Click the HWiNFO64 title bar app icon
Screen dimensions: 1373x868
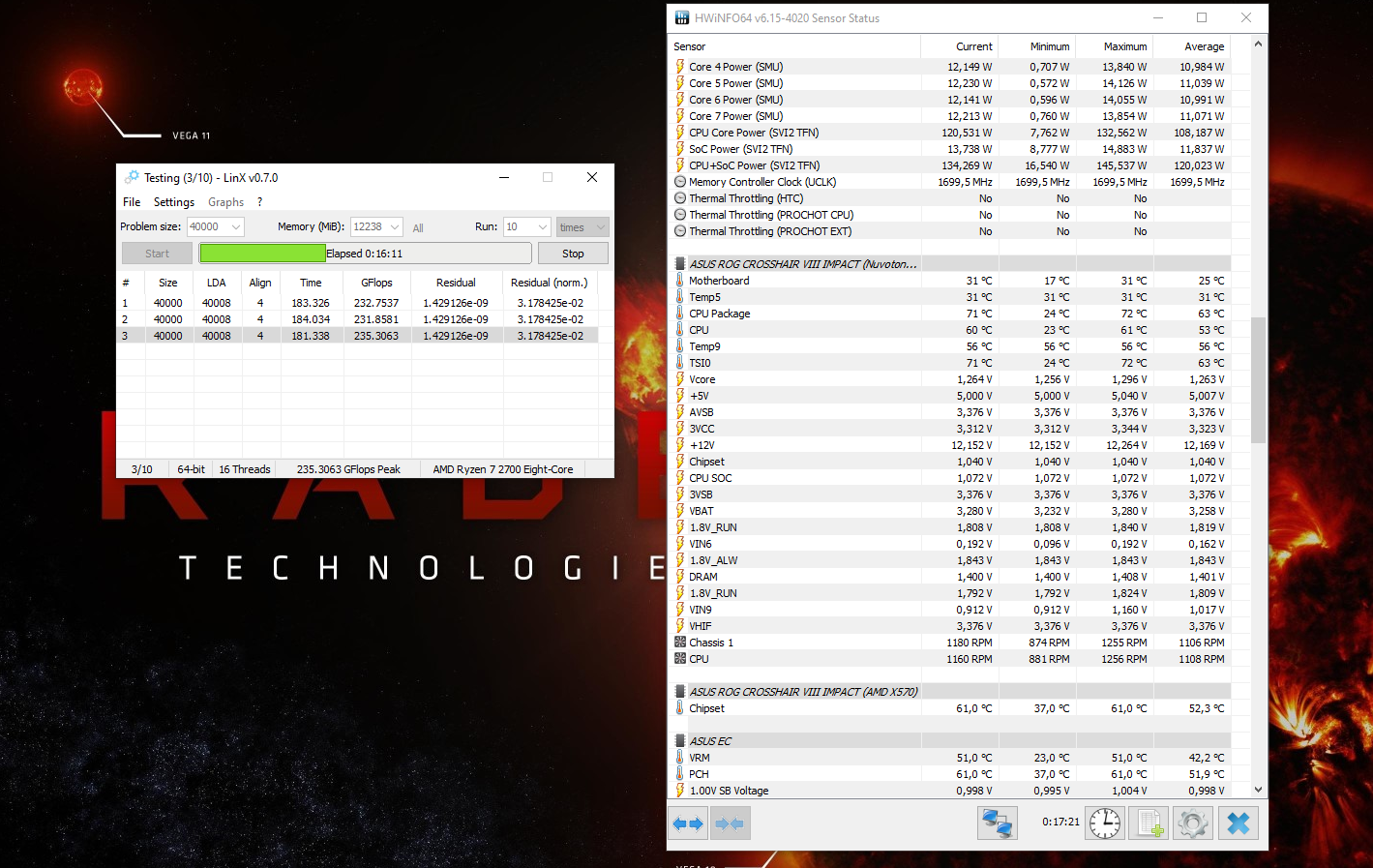pos(682,17)
